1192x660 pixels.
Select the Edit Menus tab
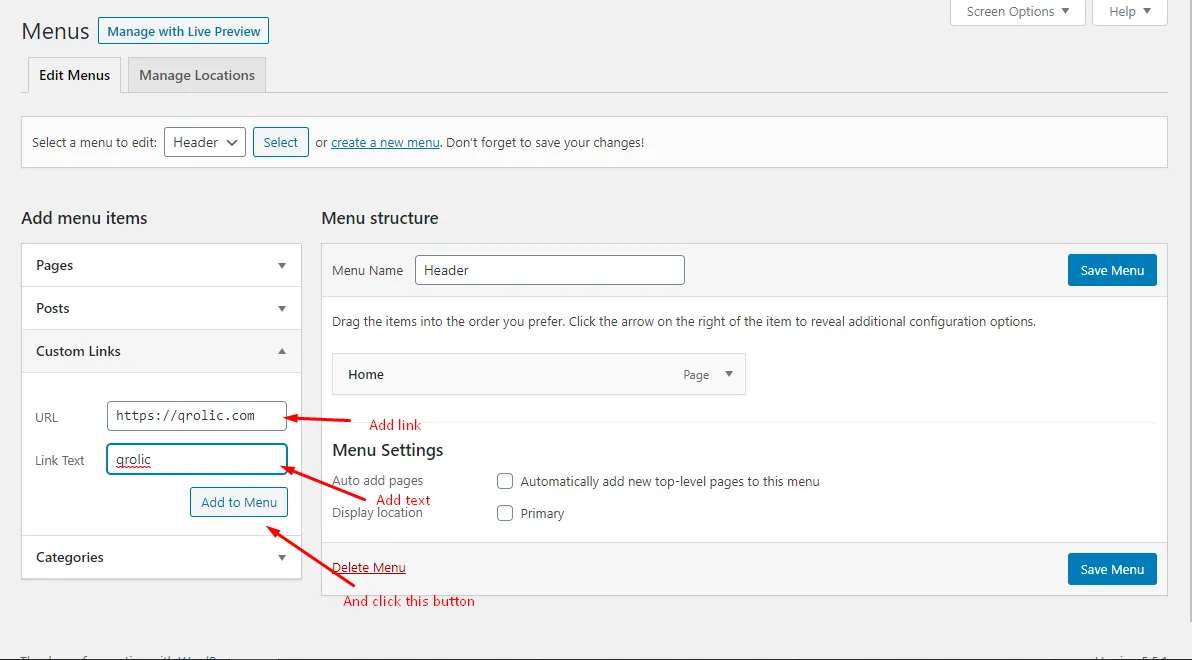pyautogui.click(x=75, y=75)
